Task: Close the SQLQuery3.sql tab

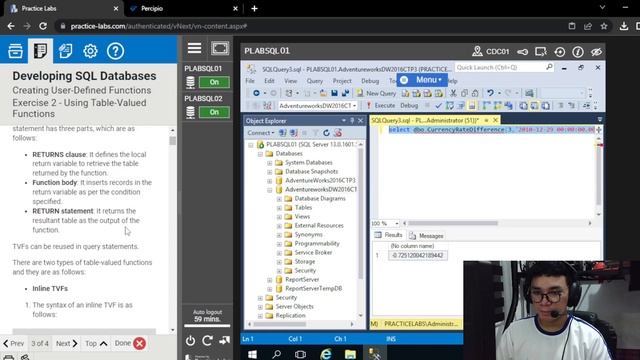Action: [495, 120]
